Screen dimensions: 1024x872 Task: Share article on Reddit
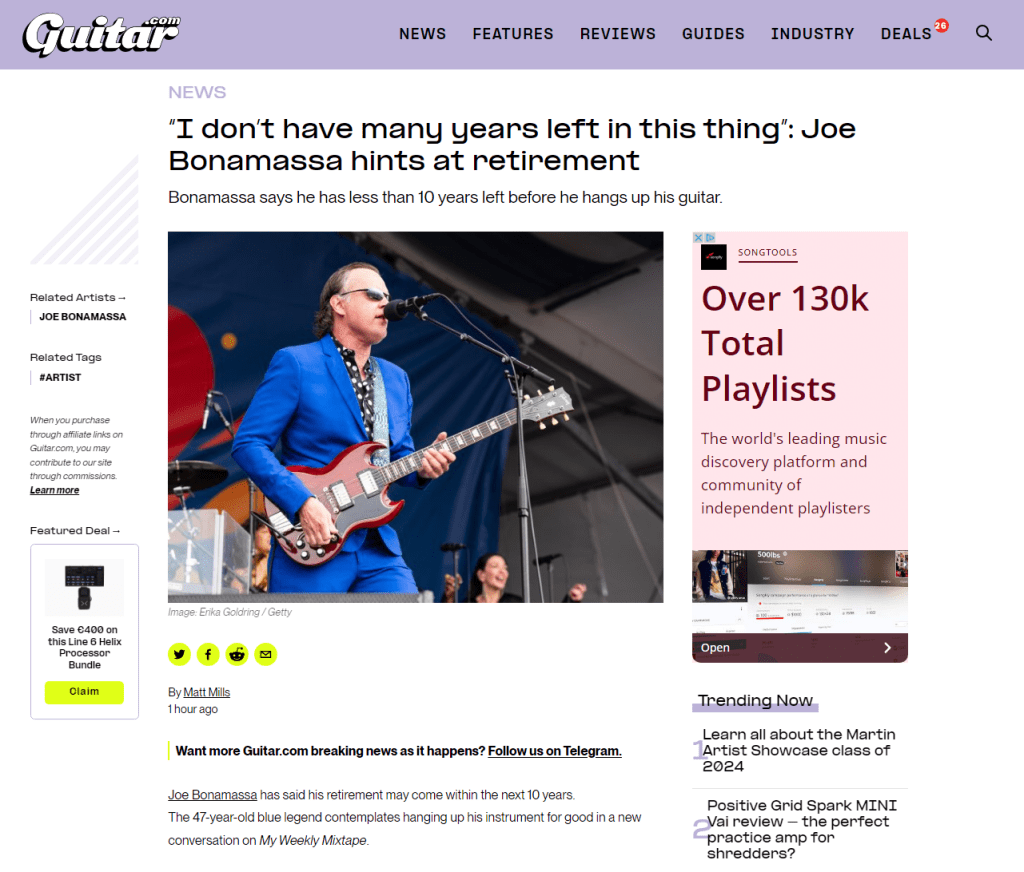237,654
